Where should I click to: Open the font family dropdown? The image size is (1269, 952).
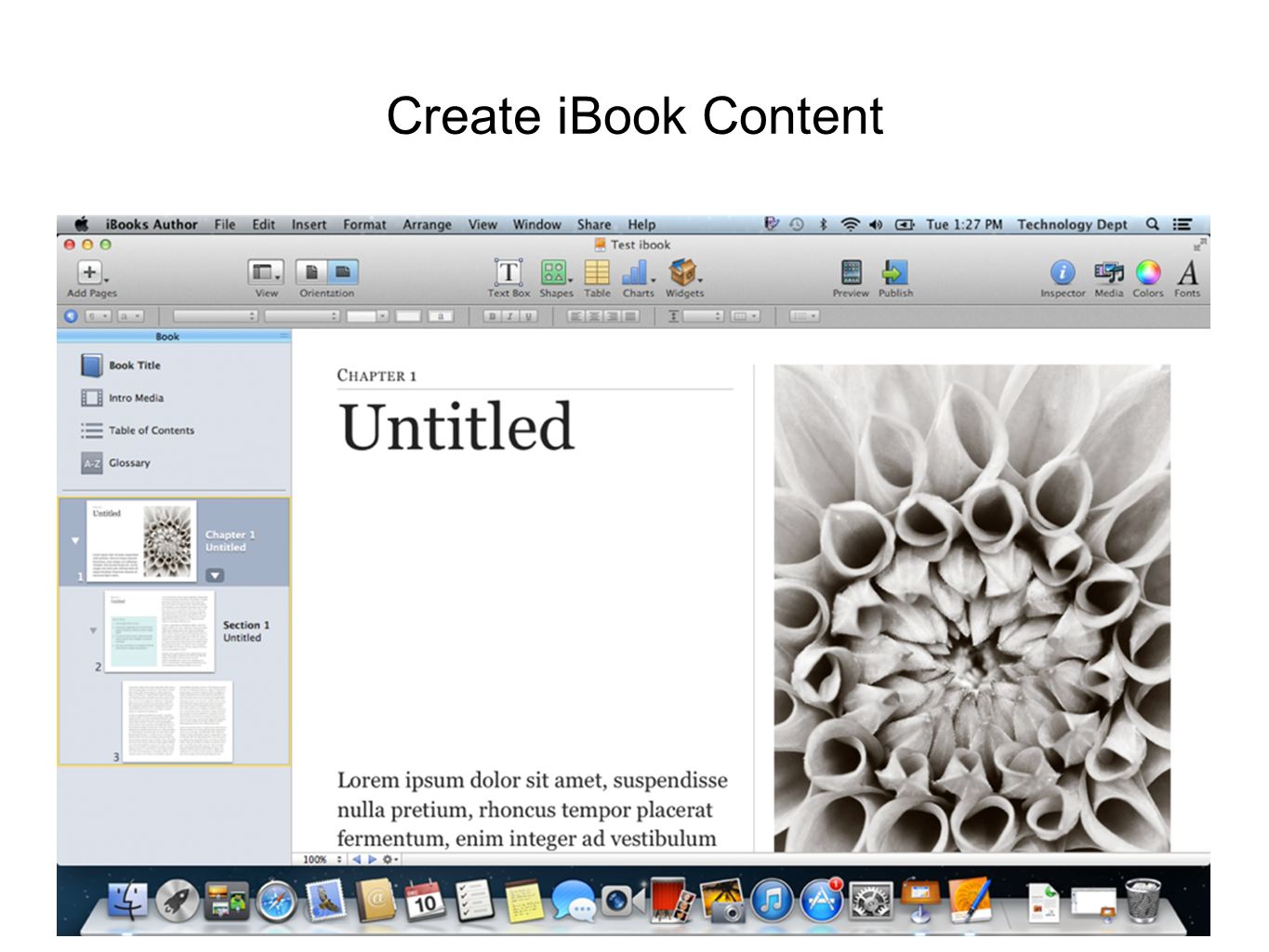[x=215, y=317]
